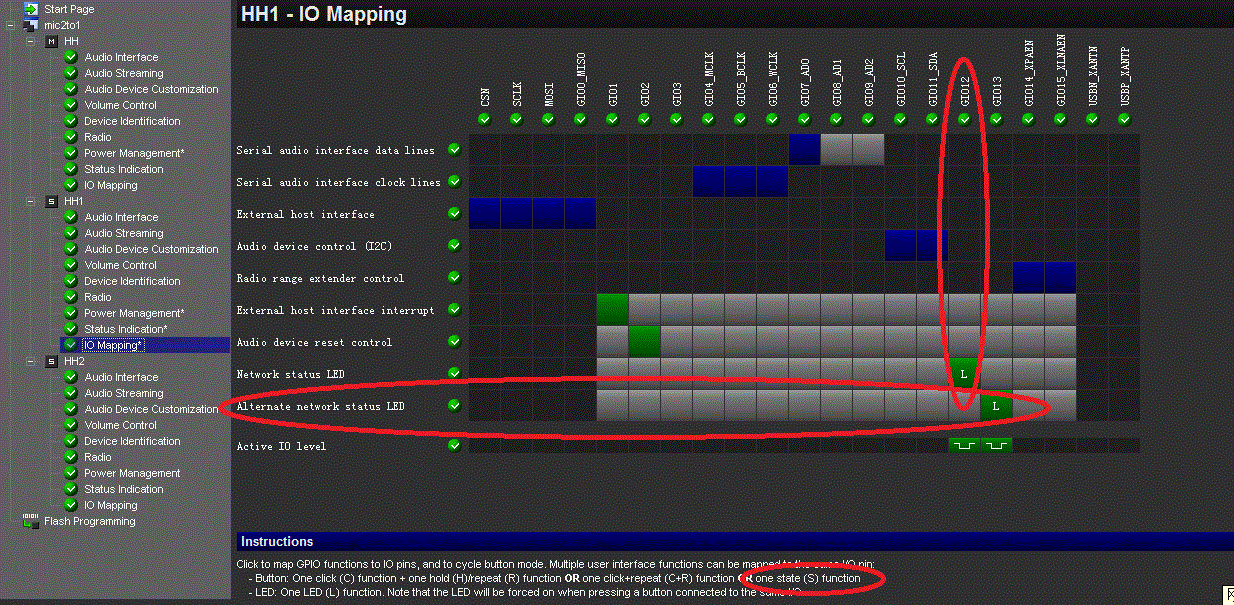Click green check icon of HH1 Radio
This screenshot has width=1234, height=605.
click(x=71, y=297)
